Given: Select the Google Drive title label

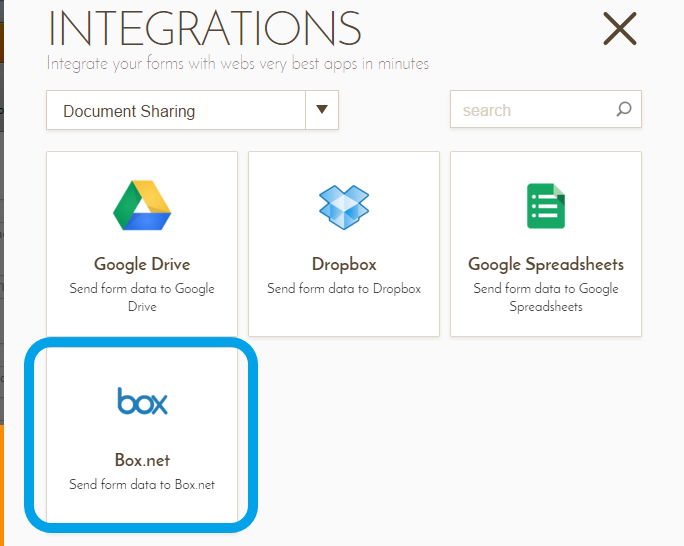Looking at the screenshot, I should point(142,264).
